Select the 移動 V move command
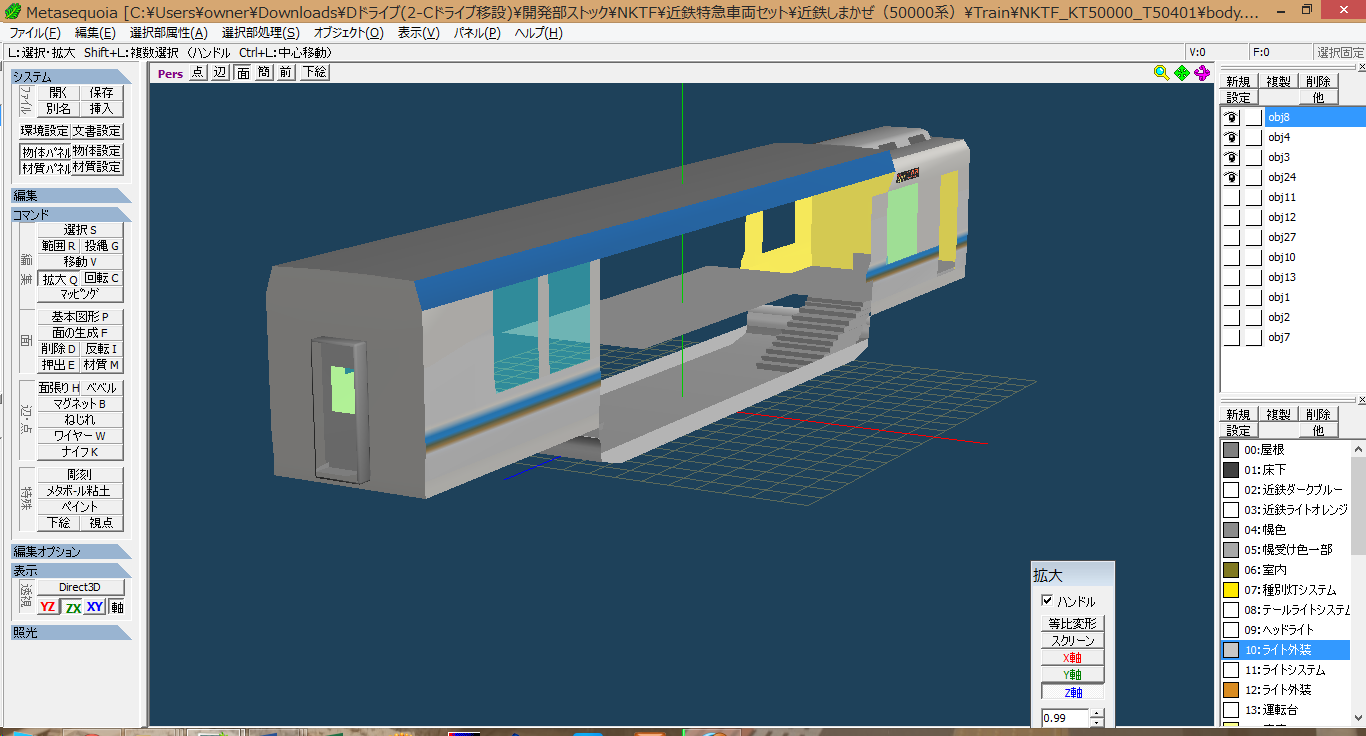 click(80, 262)
